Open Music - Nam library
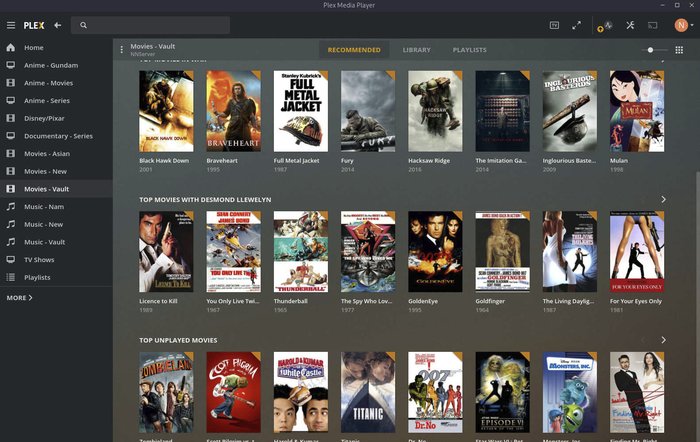The height and width of the screenshot is (442, 700). [x=56, y=207]
